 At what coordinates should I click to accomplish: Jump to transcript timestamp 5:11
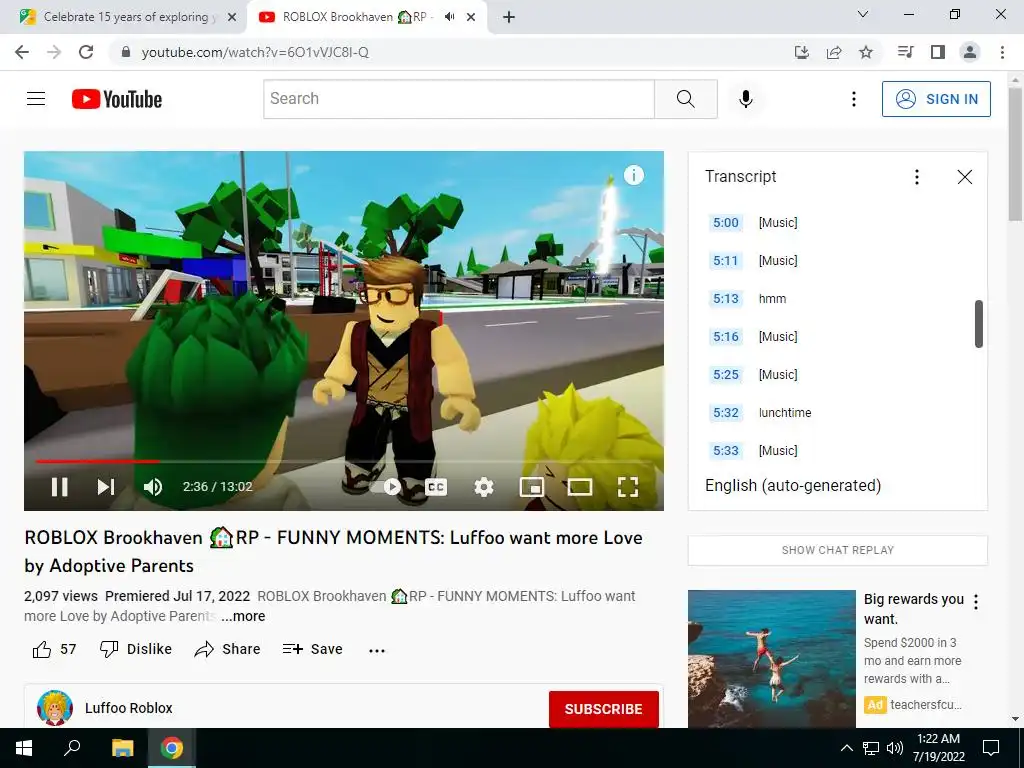click(x=726, y=261)
